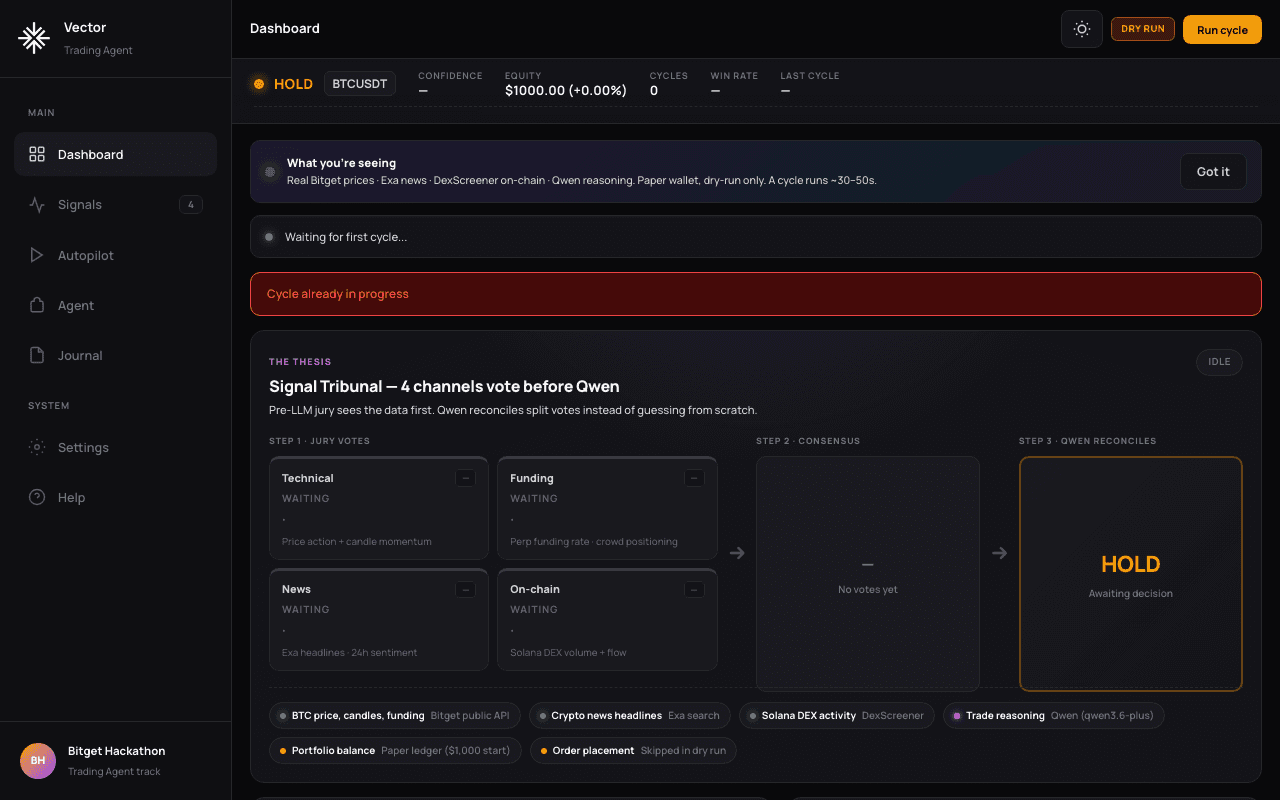This screenshot has height=800, width=1280.
Task: Click the CONFIDENCE metric label
Action: (x=450, y=76)
